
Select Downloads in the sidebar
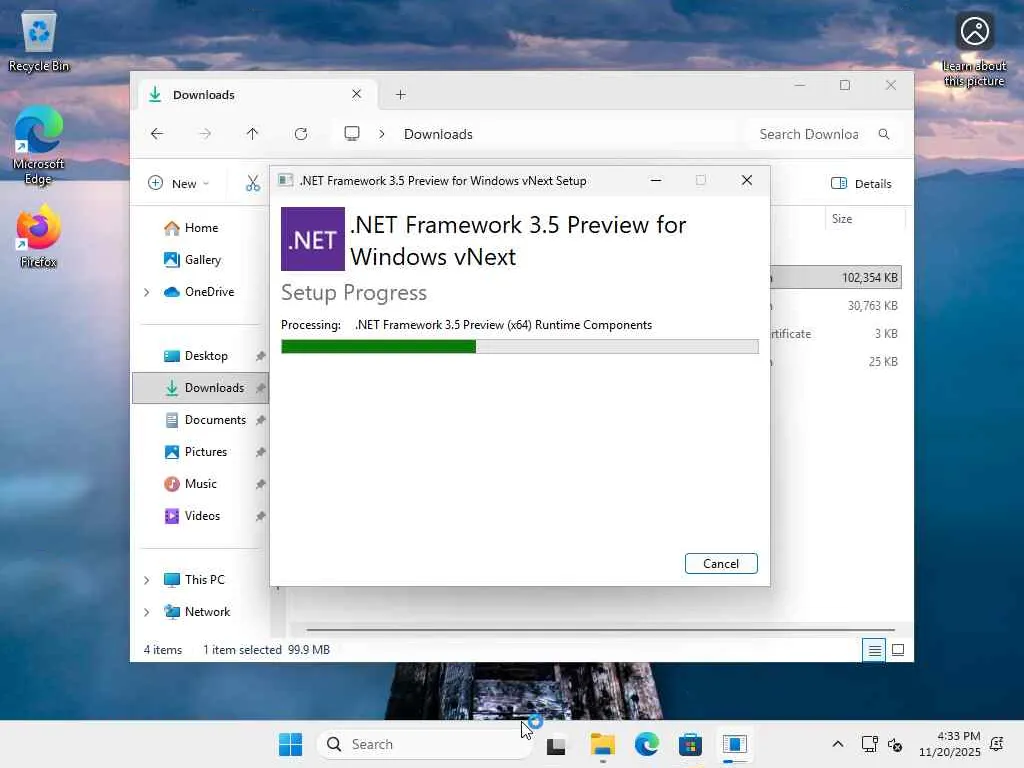[x=201, y=388]
